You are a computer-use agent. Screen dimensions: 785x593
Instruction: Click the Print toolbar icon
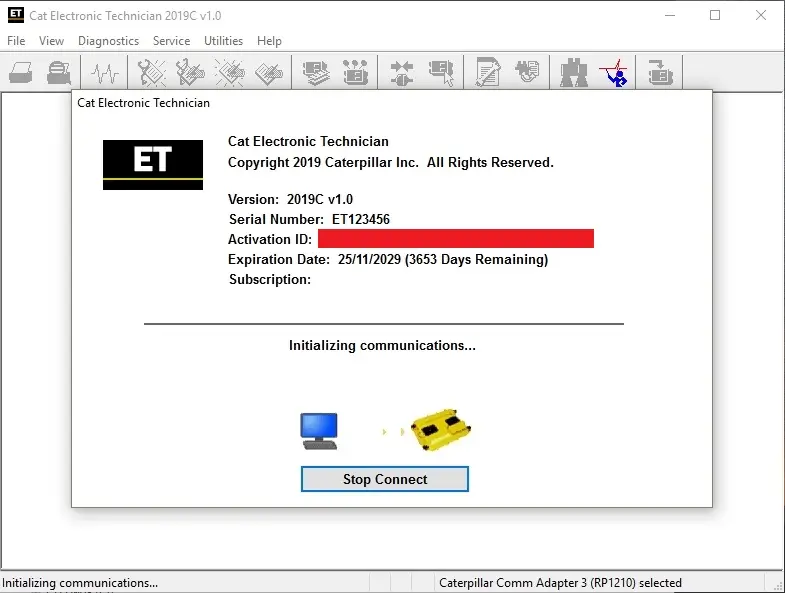(21, 73)
